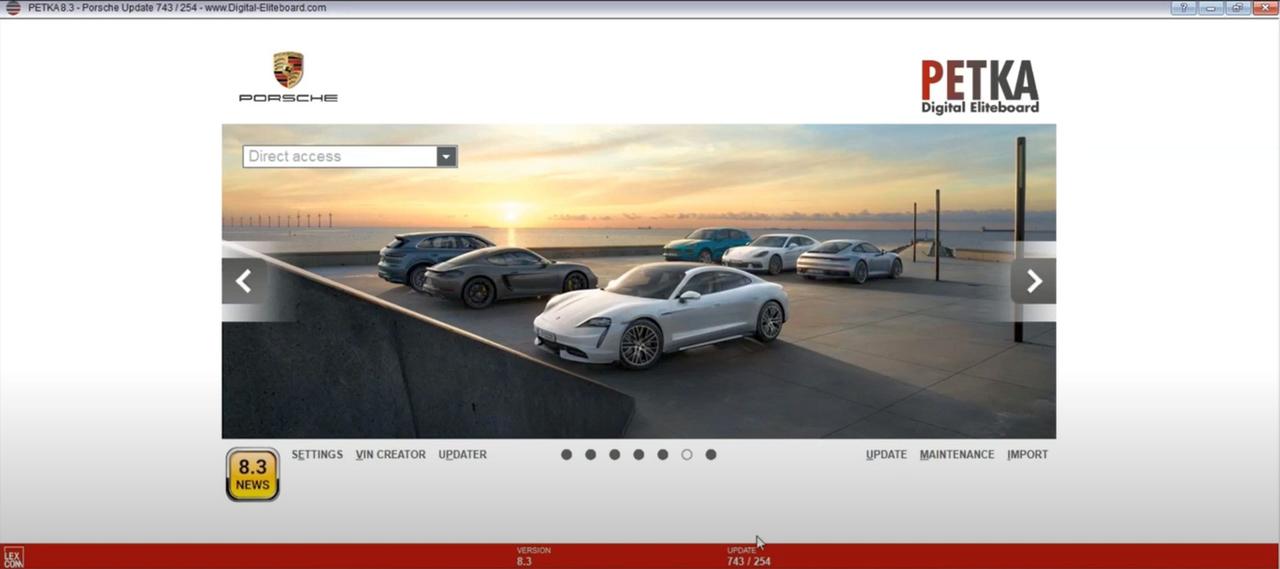1280x569 pixels.
Task: Open the 8.3 News badge
Action: click(x=252, y=474)
